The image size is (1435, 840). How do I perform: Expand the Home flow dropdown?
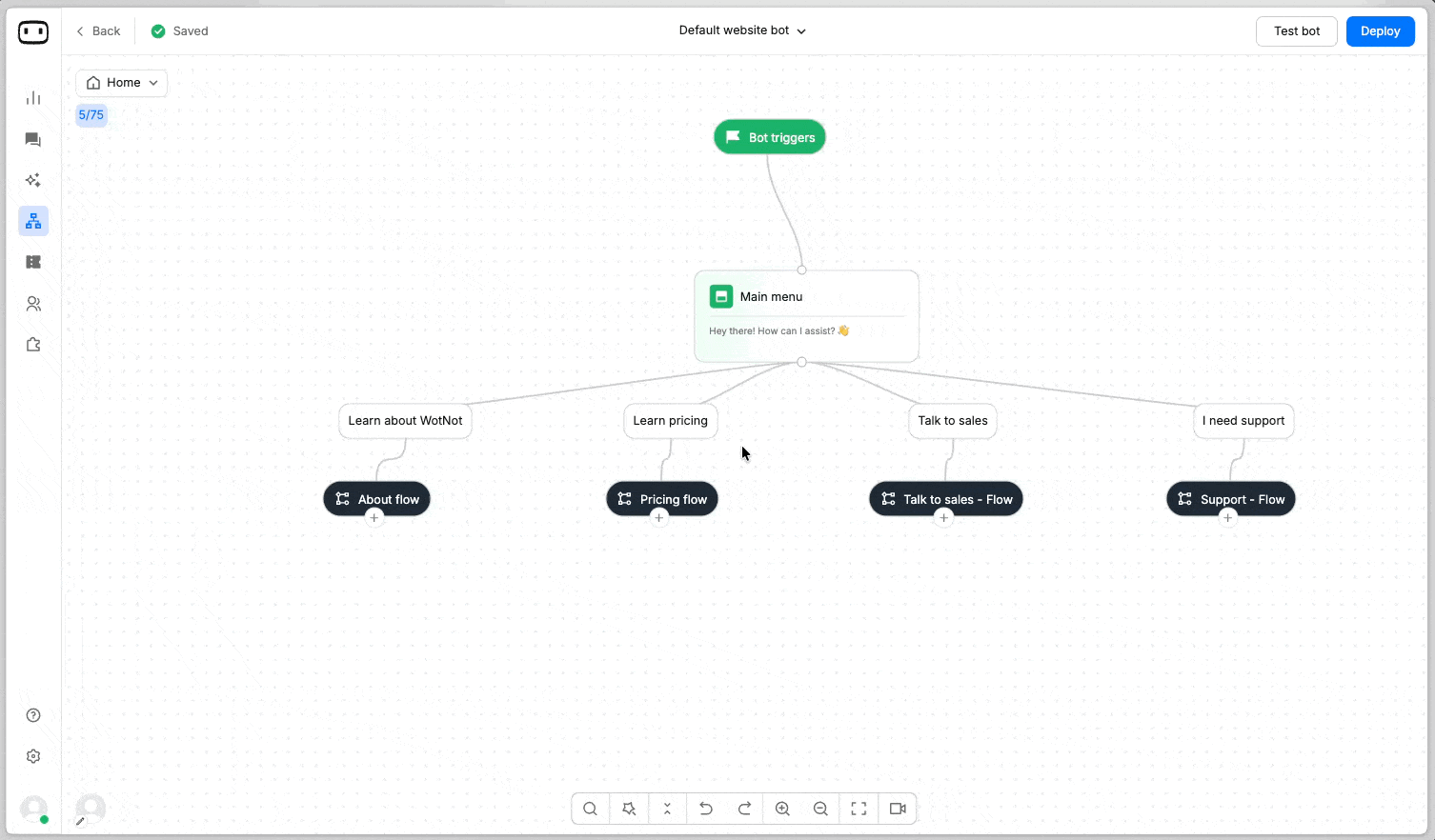pos(122,83)
